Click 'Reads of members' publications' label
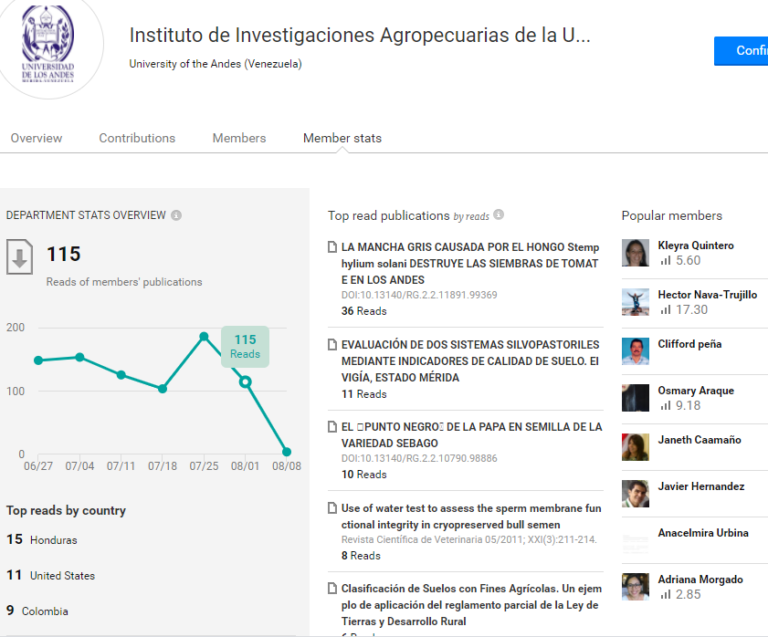The width and height of the screenshot is (768, 637). coord(124,282)
